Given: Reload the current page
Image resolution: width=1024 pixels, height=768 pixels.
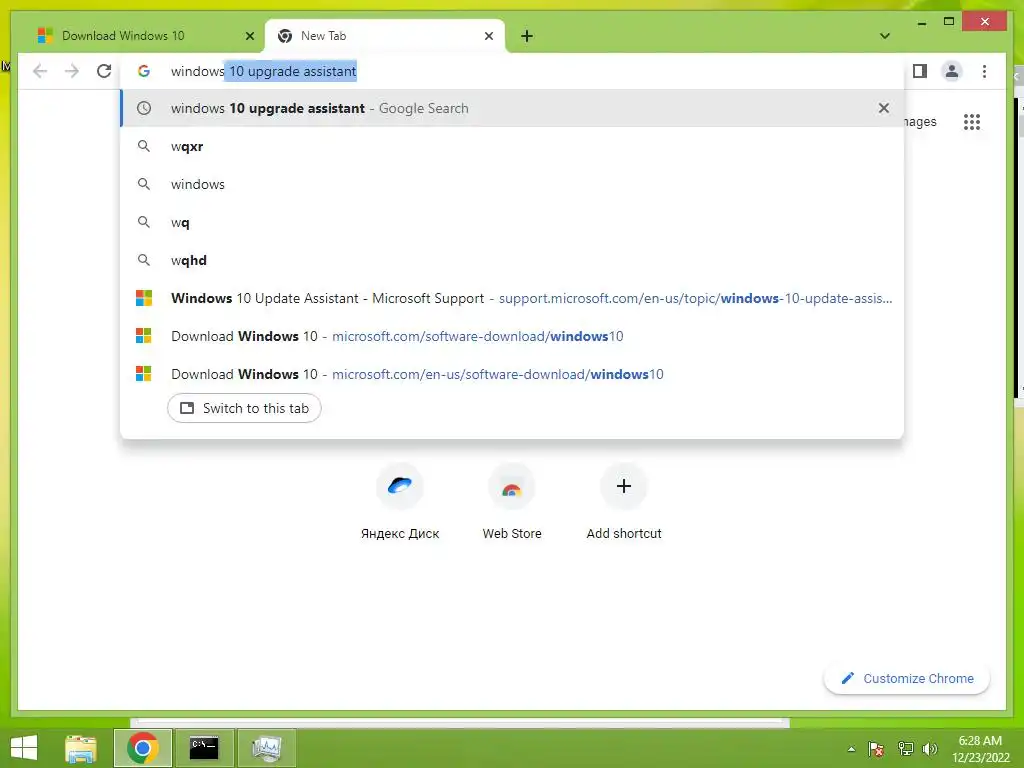Looking at the screenshot, I should (x=104, y=71).
